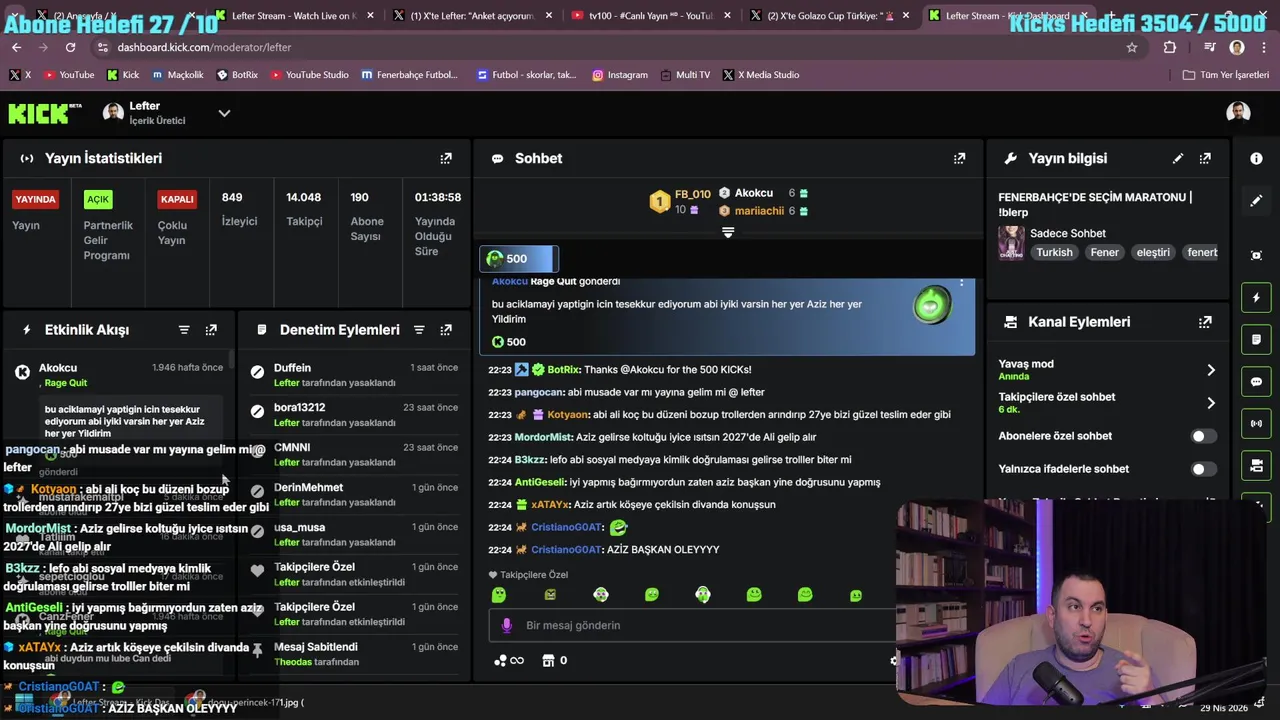Click the screen capture icon in the right sidebar
Viewport: 1280px width, 720px height.
(x=1256, y=256)
